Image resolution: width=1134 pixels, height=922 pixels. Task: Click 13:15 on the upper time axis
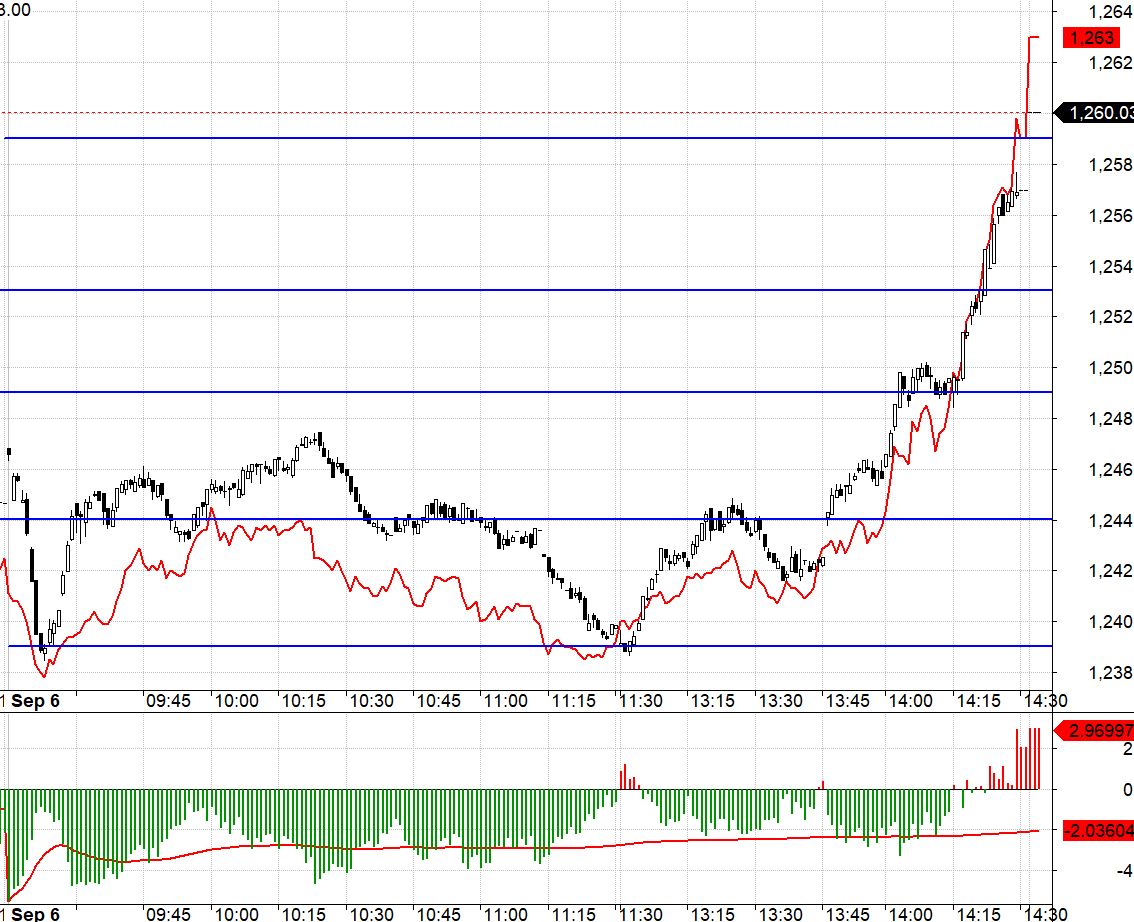tap(712, 701)
